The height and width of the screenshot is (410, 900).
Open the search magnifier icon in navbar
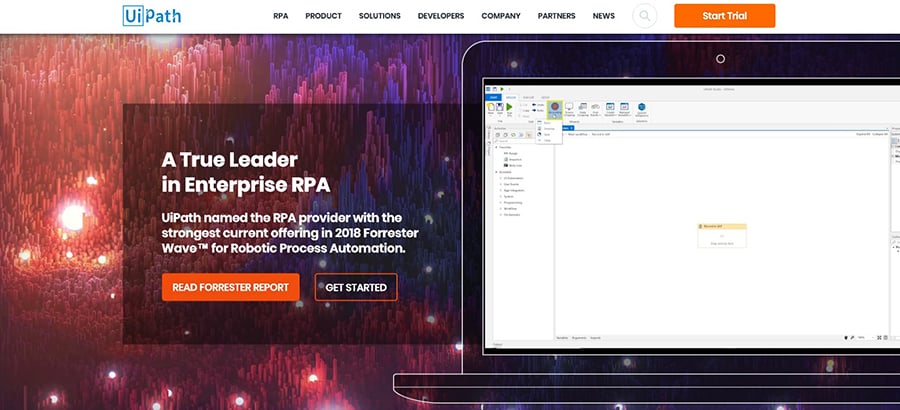[x=645, y=16]
